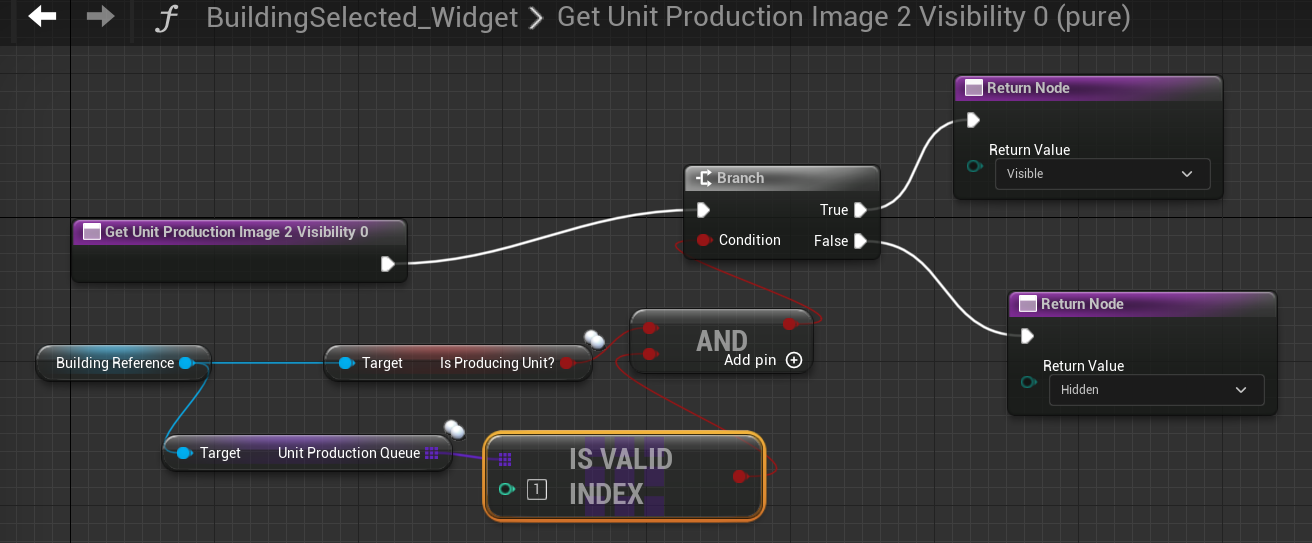1312x543 pixels.
Task: Select the Visible Return Node header
Action: pyautogui.click(x=1087, y=88)
